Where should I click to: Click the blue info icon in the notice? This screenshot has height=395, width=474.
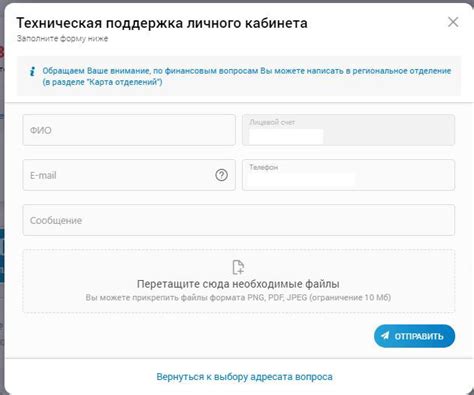pyautogui.click(x=32, y=71)
